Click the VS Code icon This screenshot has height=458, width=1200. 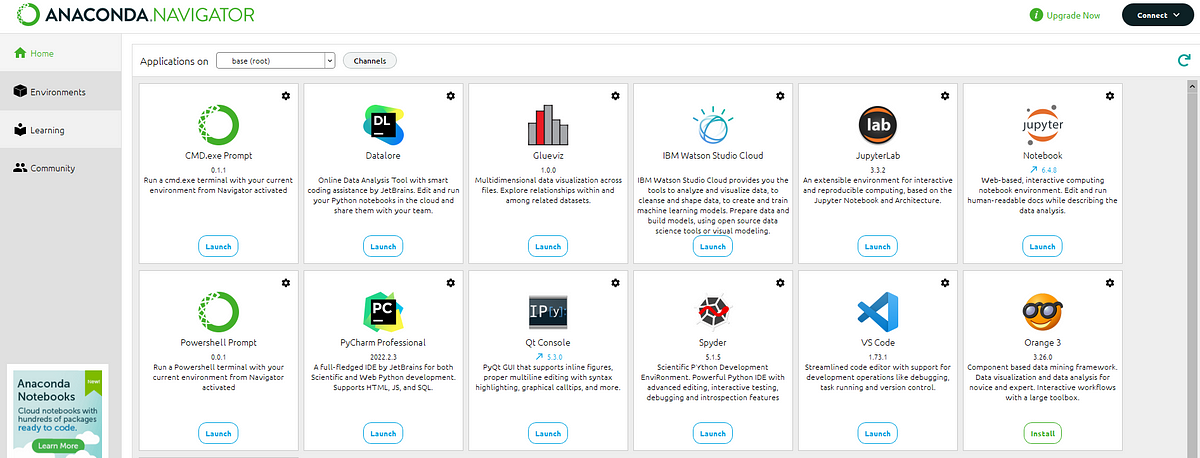pos(877,312)
